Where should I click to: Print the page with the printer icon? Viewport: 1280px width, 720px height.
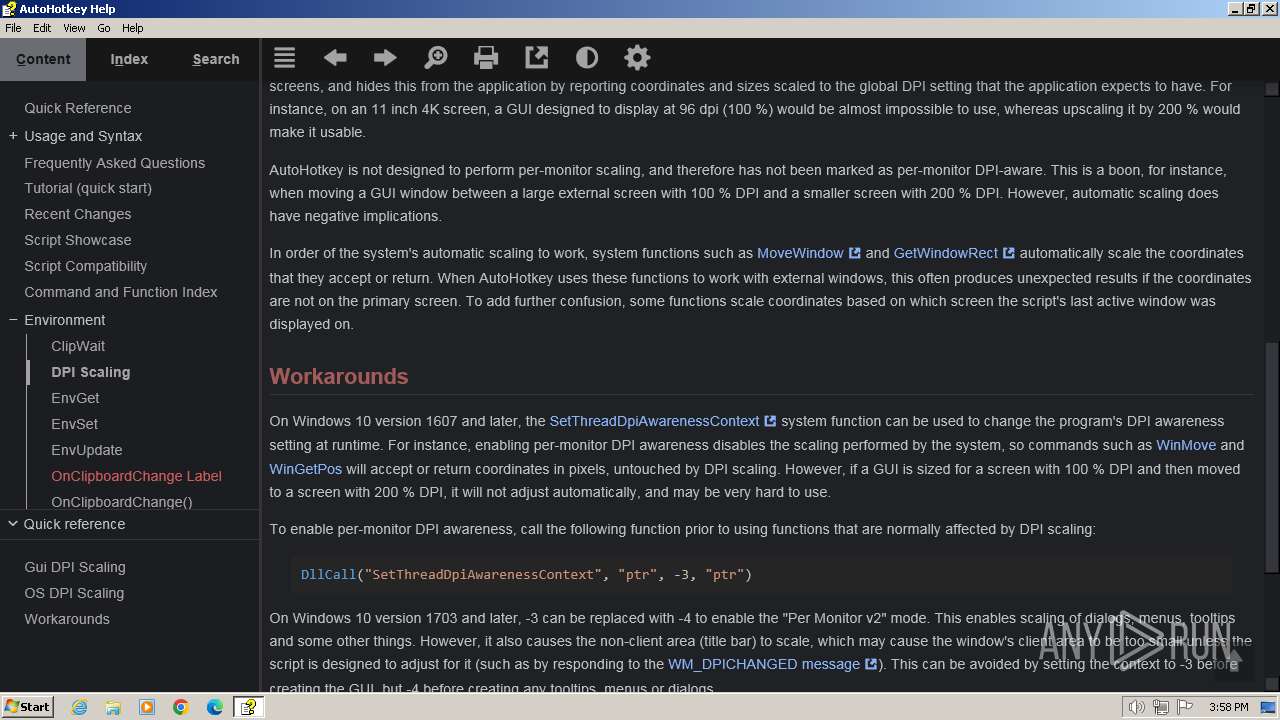tap(486, 58)
